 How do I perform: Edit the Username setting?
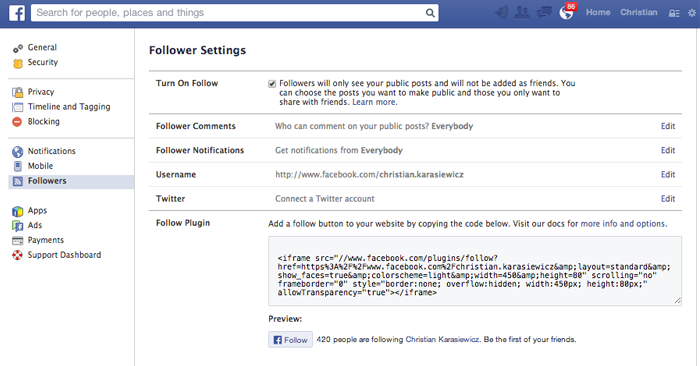point(668,175)
